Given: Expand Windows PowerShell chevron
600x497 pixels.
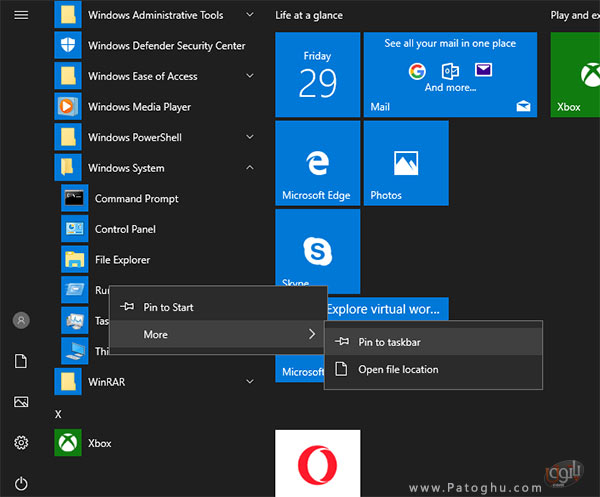Looking at the screenshot, I should pos(250,137).
